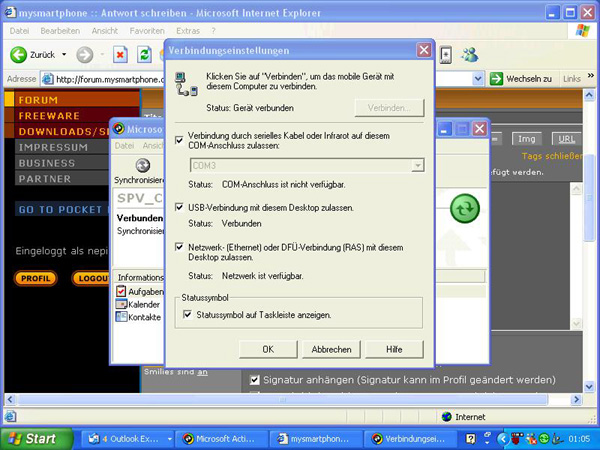Expand hidden tray icons arrow
The width and height of the screenshot is (600, 450).
pos(503,439)
